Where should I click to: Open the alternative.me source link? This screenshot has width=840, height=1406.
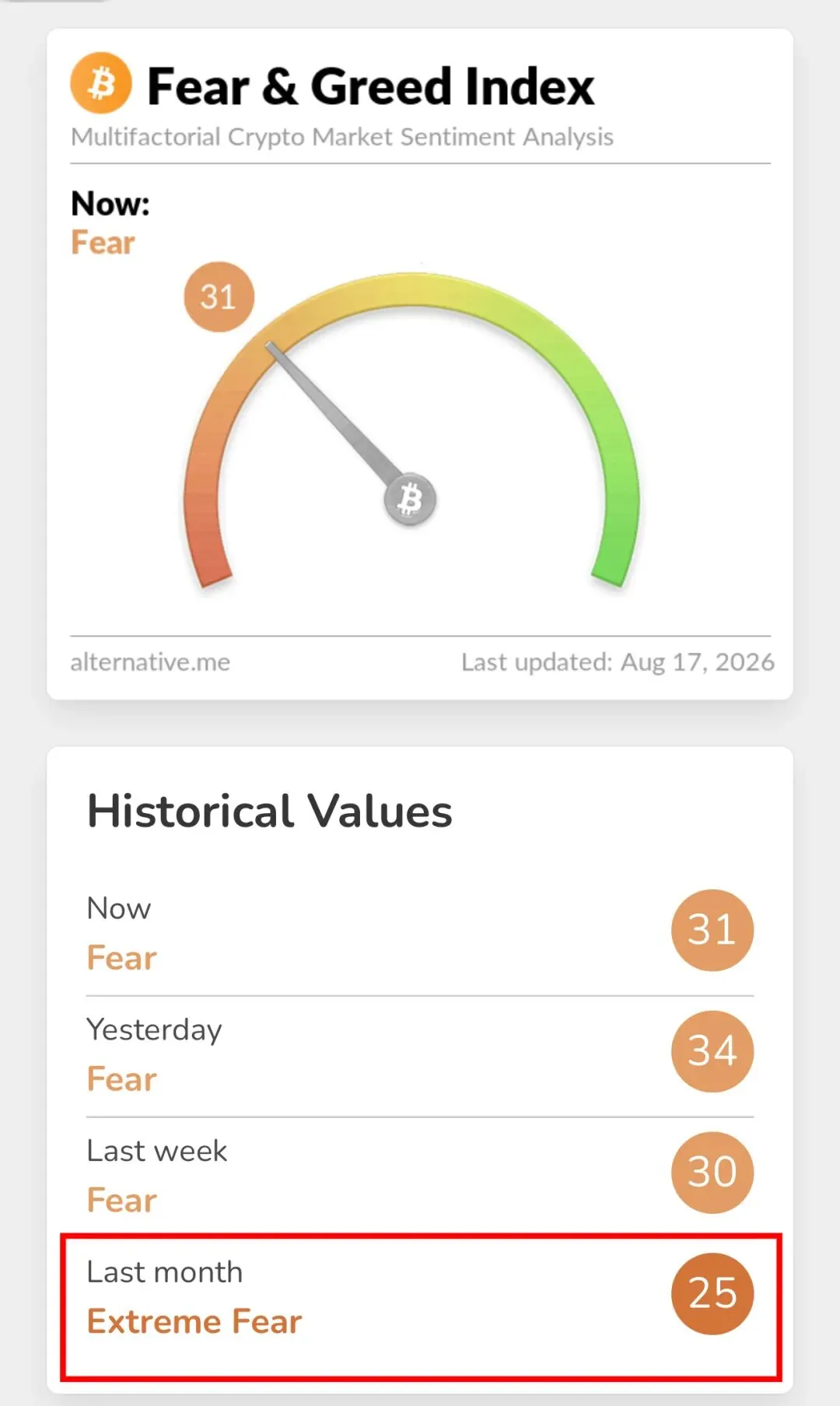tap(150, 662)
